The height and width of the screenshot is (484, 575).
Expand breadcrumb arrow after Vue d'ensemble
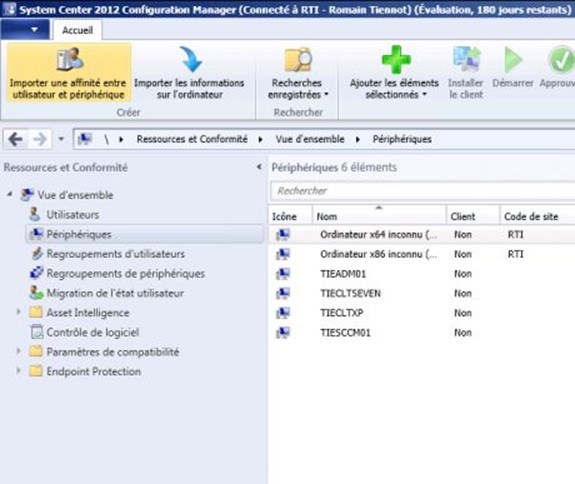pos(358,139)
